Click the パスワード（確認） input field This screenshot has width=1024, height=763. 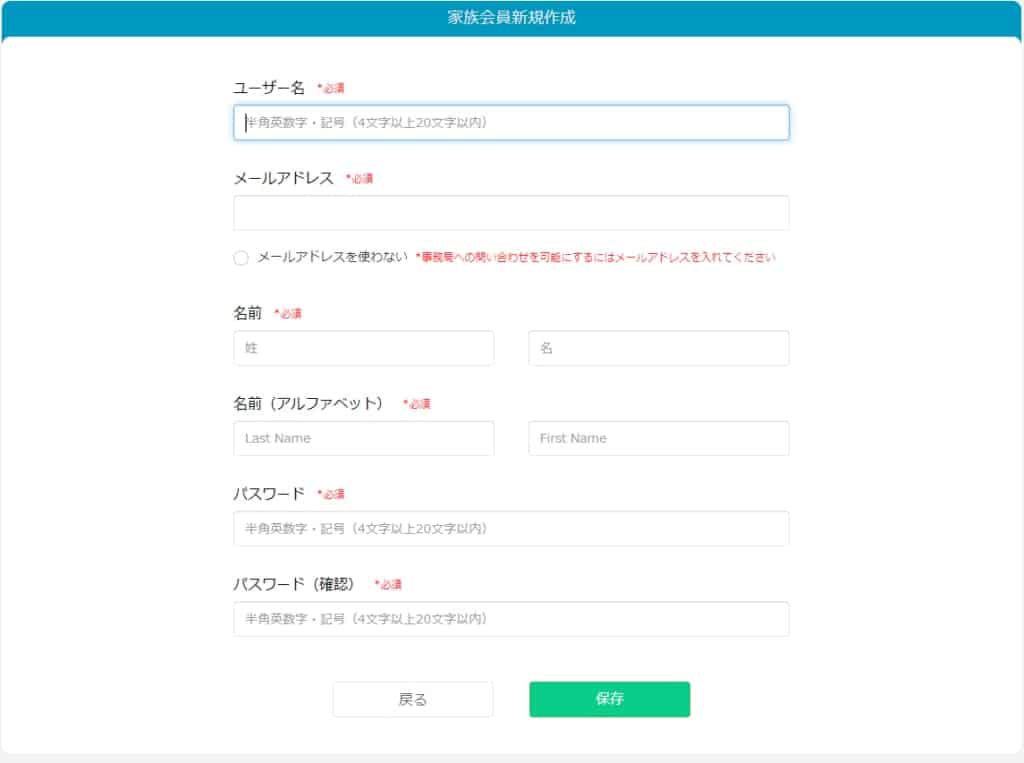click(x=512, y=619)
